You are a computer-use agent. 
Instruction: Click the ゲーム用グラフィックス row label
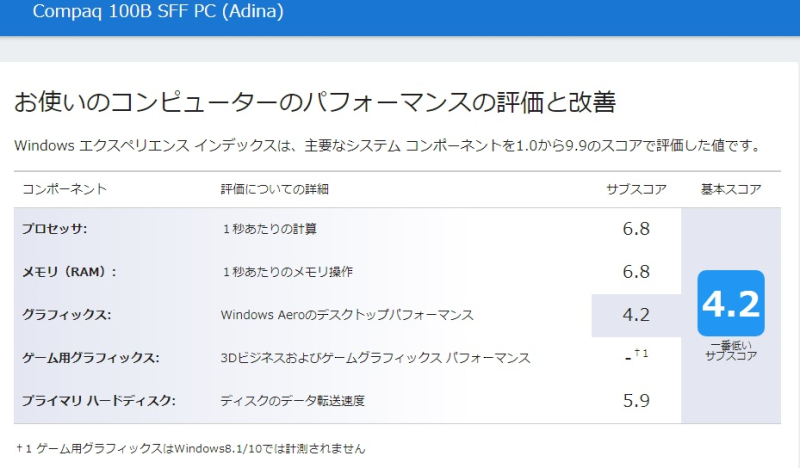90,358
